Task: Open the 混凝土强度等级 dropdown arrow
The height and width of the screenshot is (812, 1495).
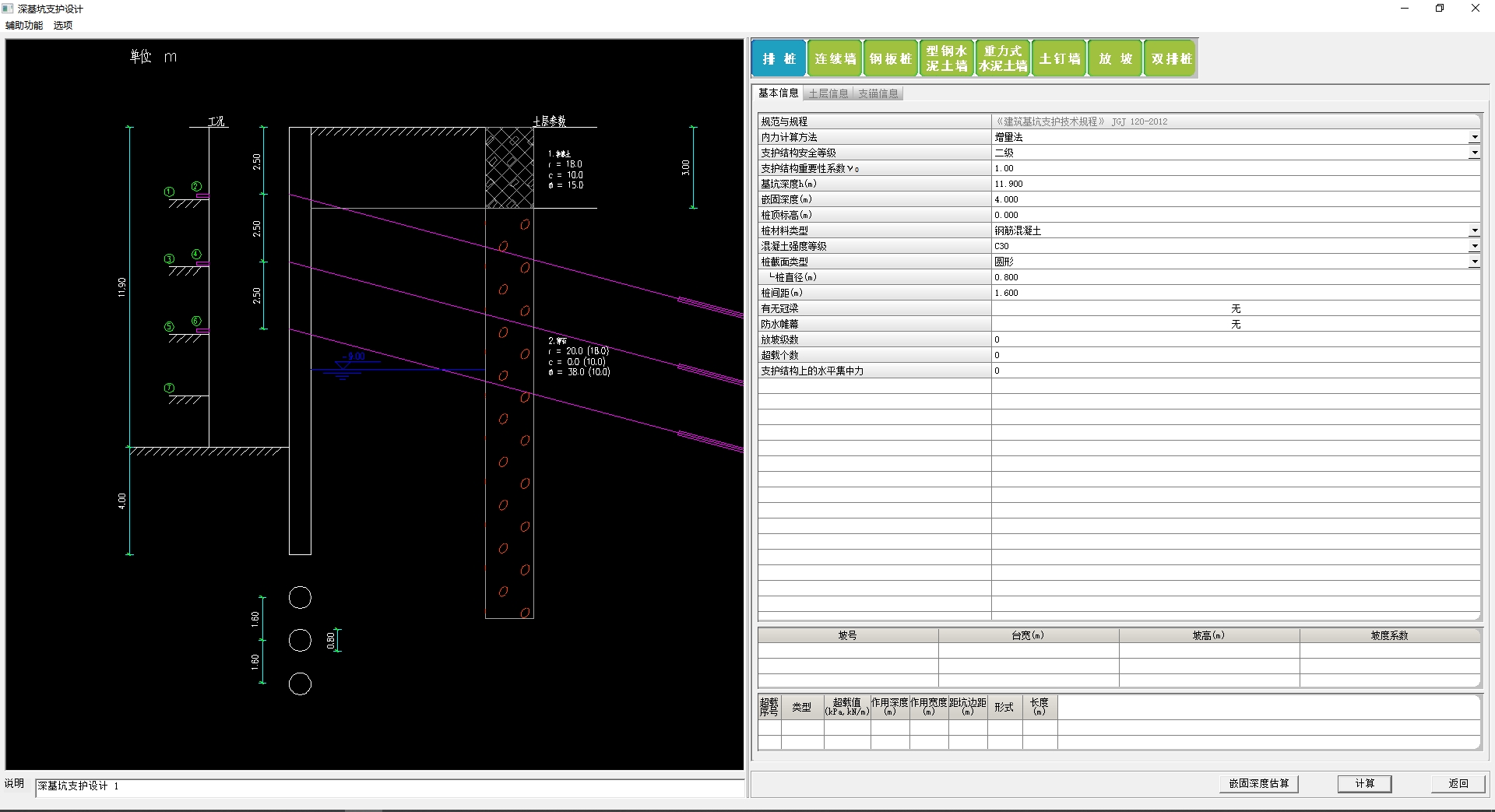Action: (1474, 246)
